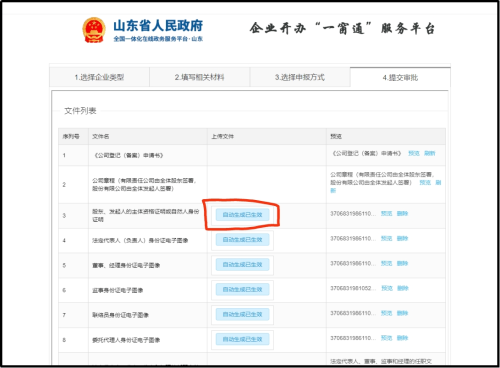Preview the file in row 3 (股东、发起人)

point(386,213)
